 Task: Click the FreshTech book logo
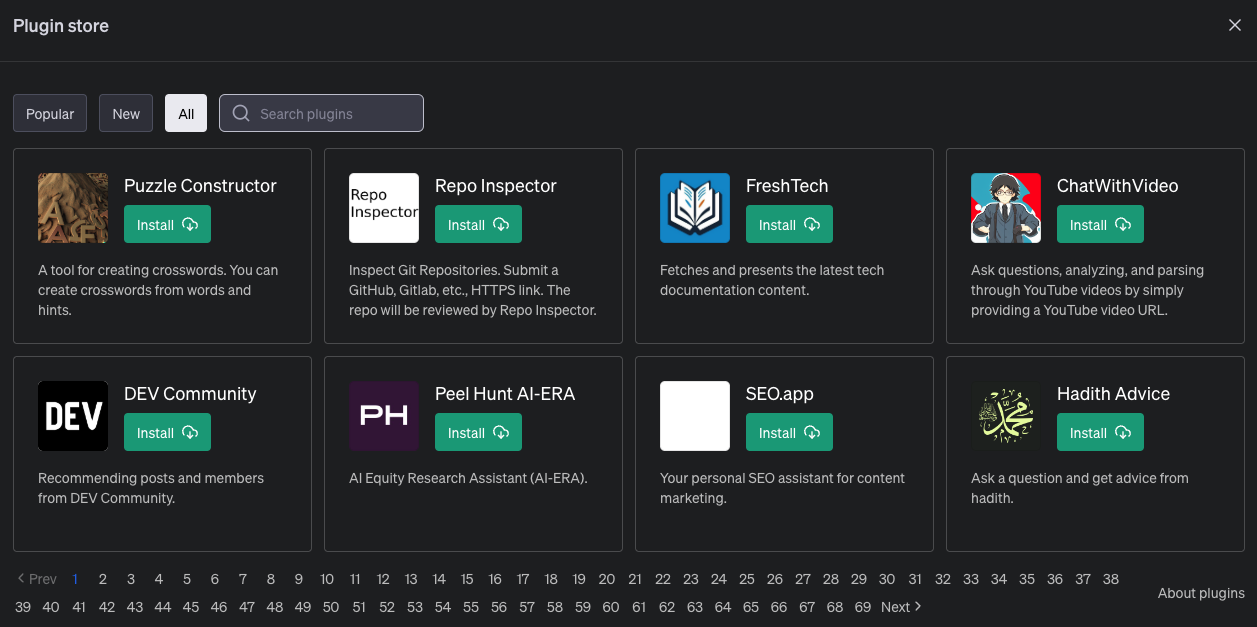pyautogui.click(x=695, y=208)
